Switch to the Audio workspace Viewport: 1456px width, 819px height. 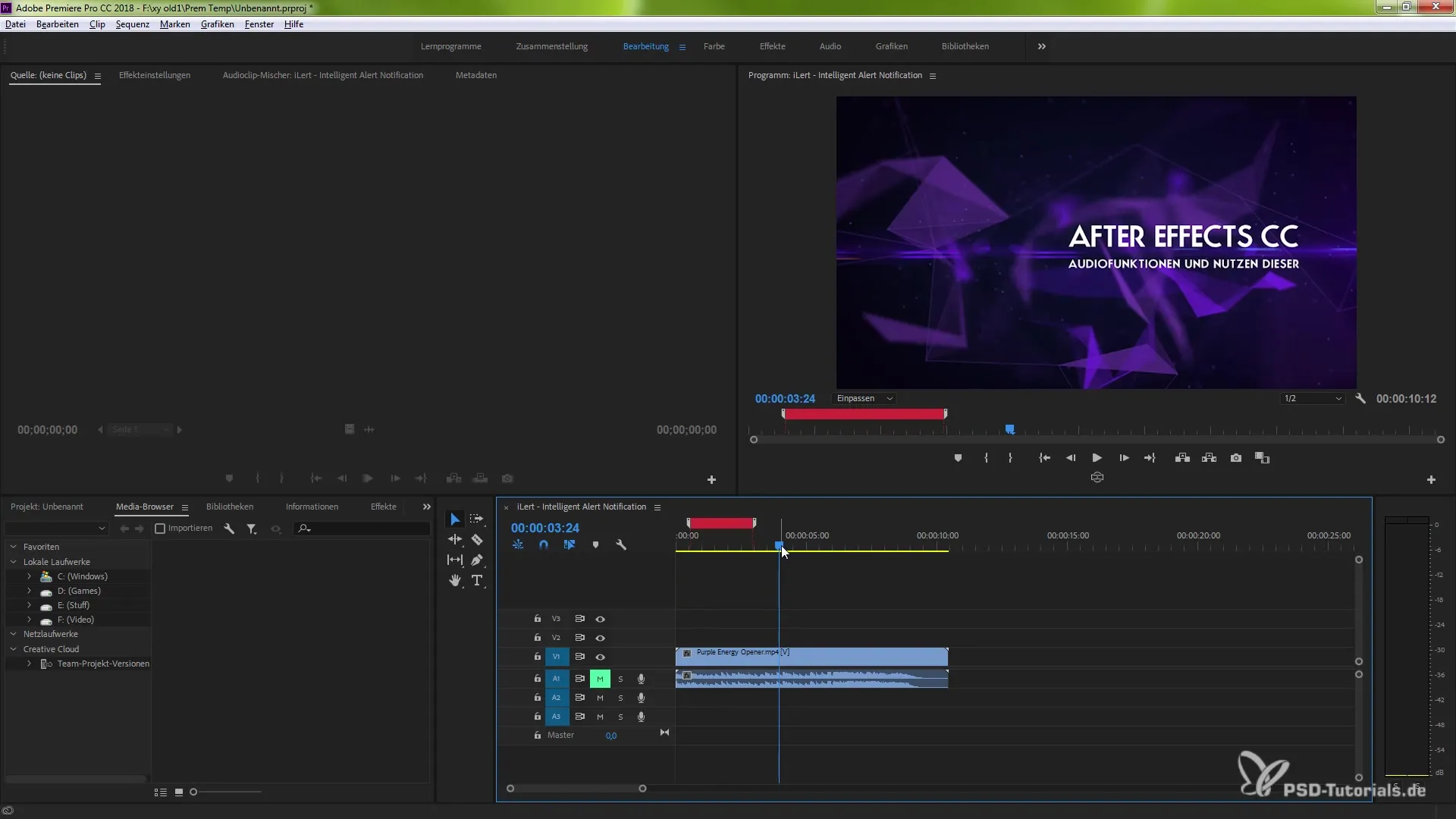pos(830,46)
